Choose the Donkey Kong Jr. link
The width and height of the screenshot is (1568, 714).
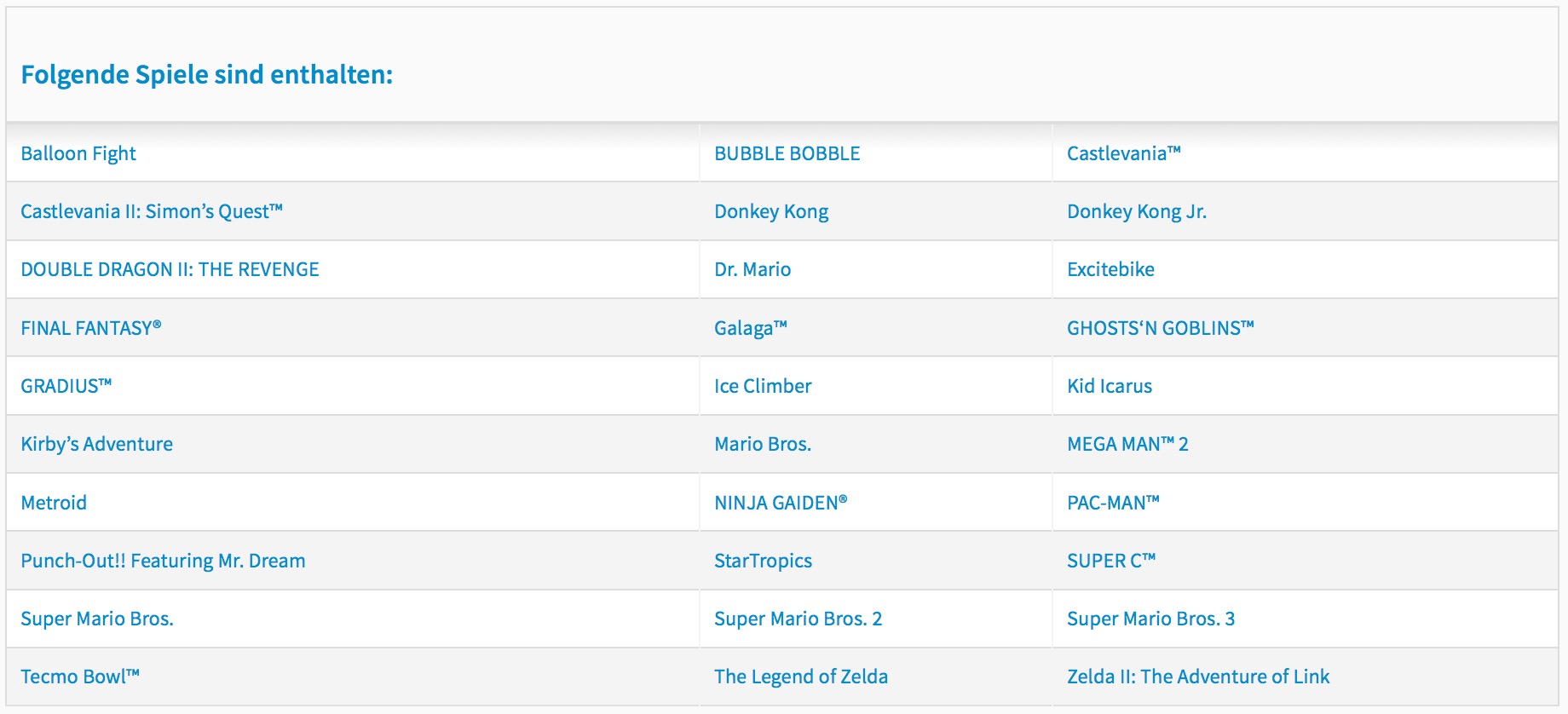point(1137,211)
